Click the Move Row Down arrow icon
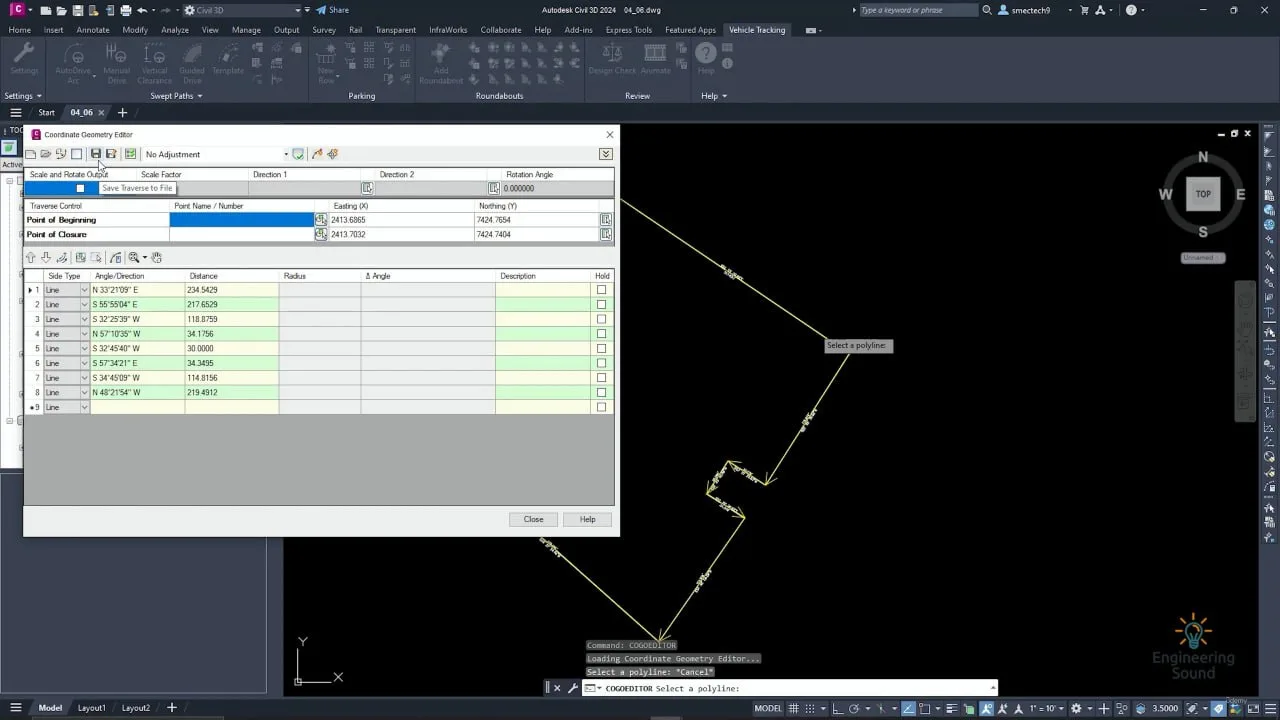The height and width of the screenshot is (720, 1280). (46, 257)
